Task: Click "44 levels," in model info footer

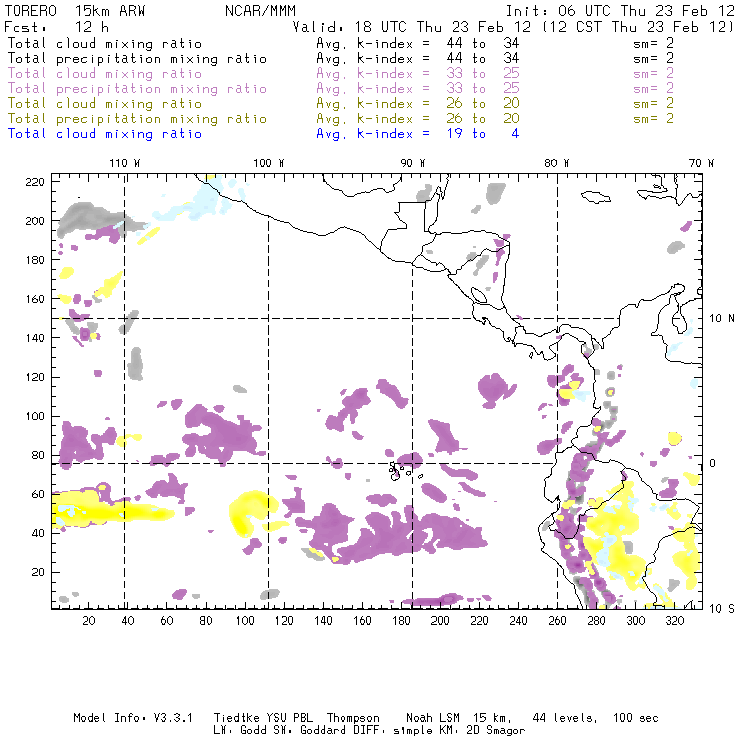Action: [x=565, y=718]
